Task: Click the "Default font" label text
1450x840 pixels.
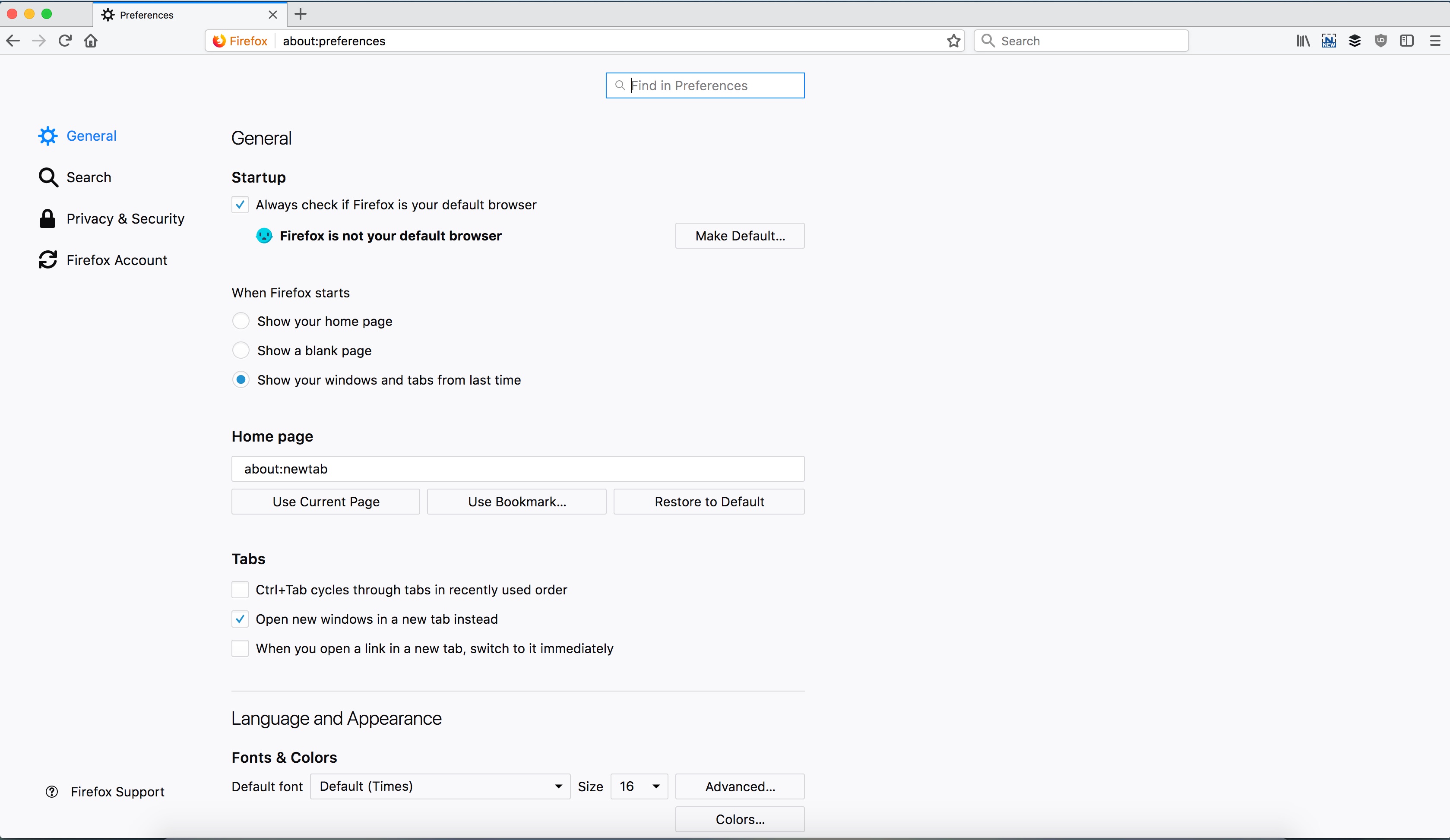Action: 267,786
